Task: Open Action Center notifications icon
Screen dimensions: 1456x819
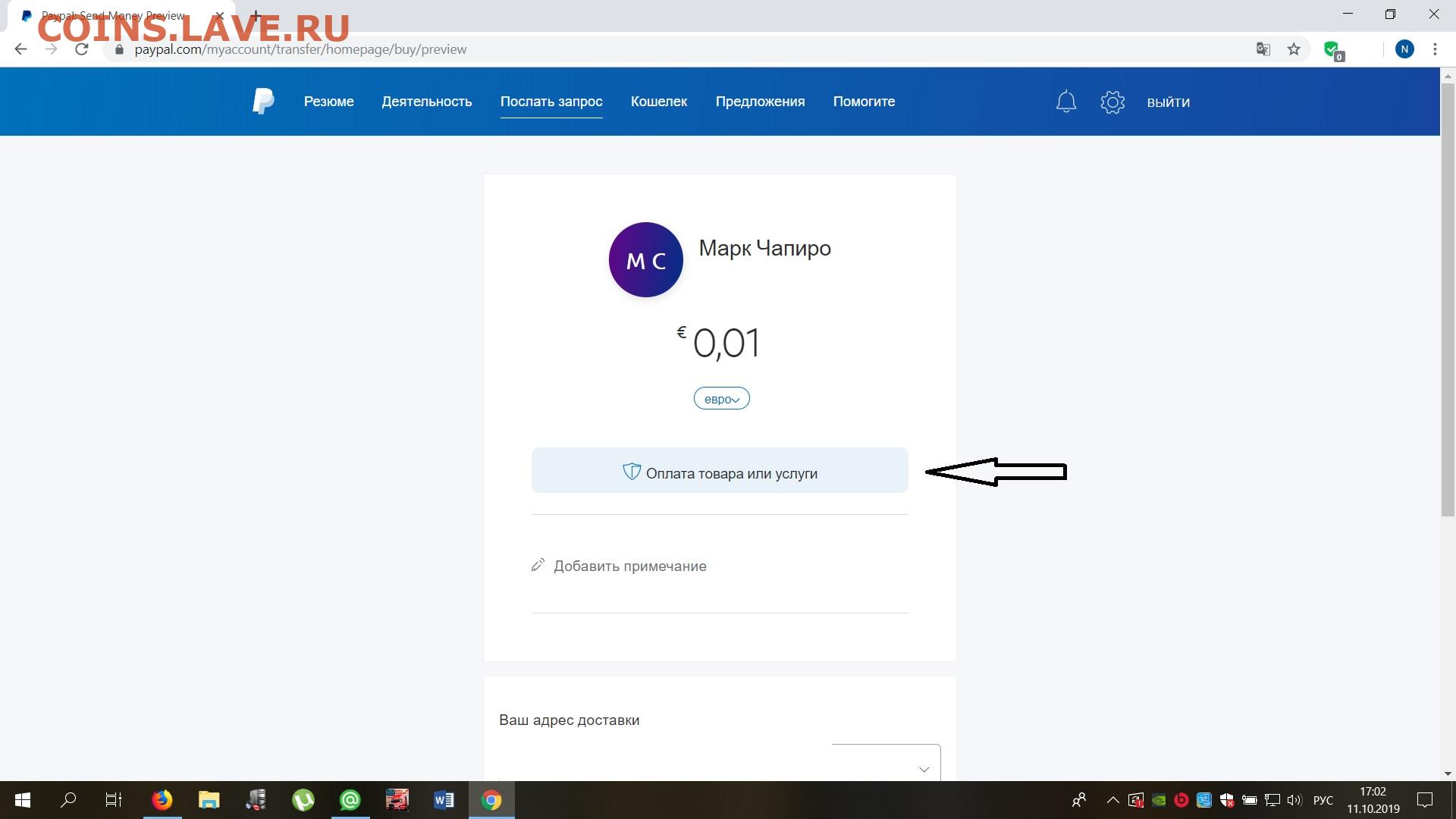Action: tap(1425, 800)
